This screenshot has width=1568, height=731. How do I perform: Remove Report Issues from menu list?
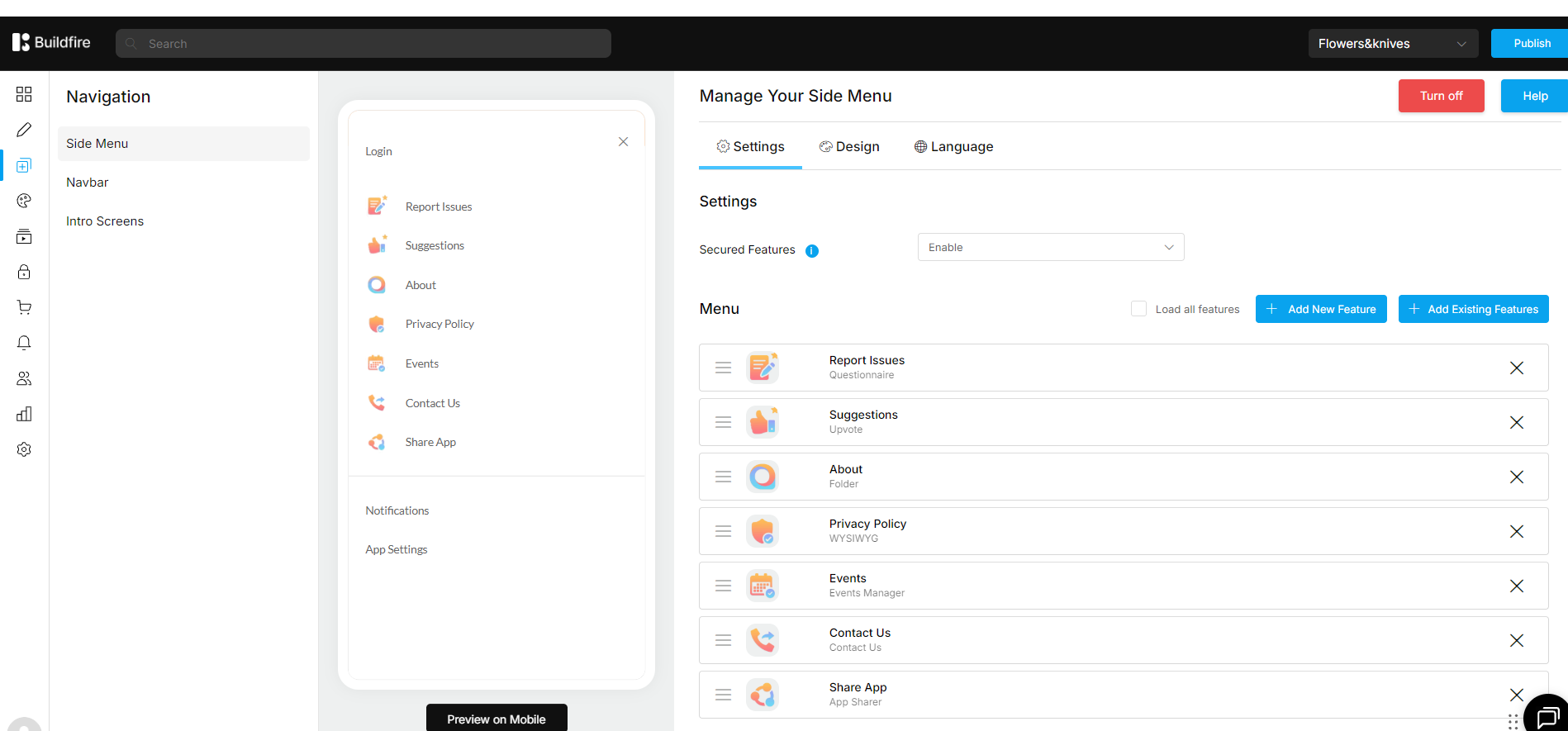(x=1517, y=368)
